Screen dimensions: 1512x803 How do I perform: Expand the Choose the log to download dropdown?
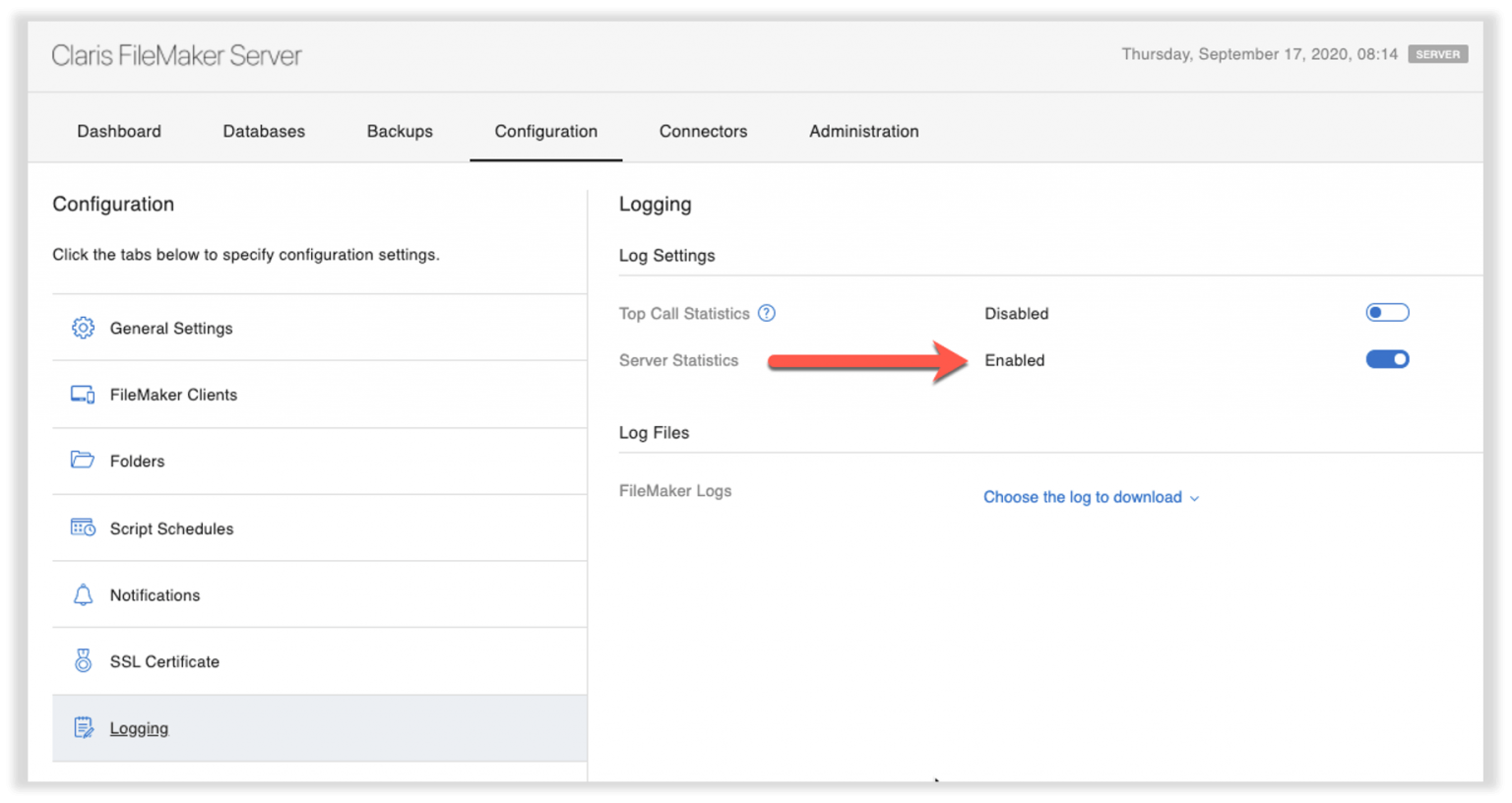tap(1082, 497)
